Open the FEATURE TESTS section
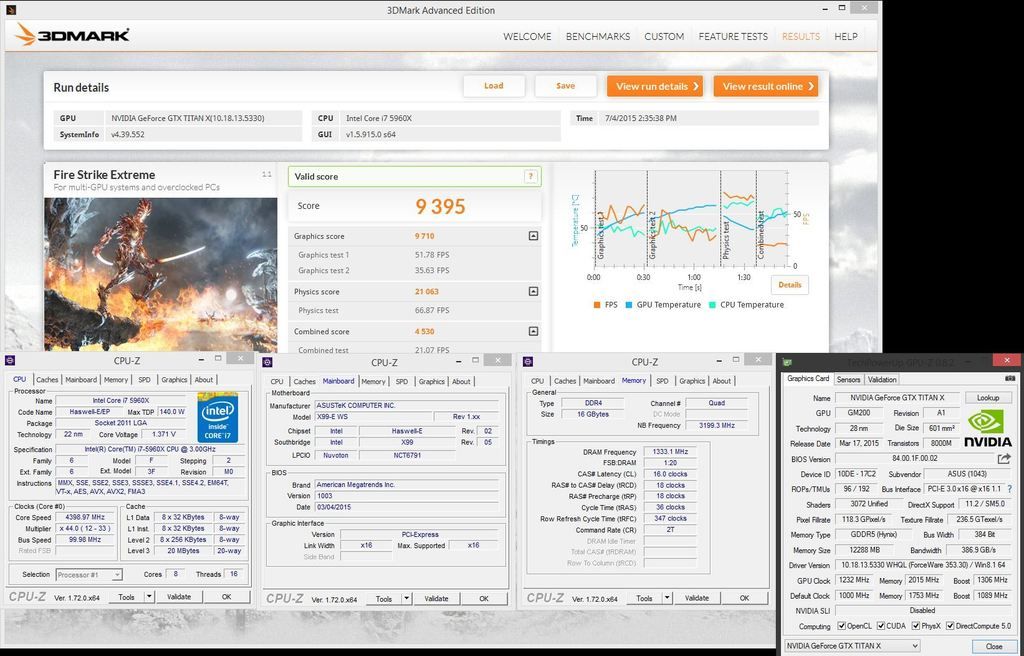 [733, 37]
